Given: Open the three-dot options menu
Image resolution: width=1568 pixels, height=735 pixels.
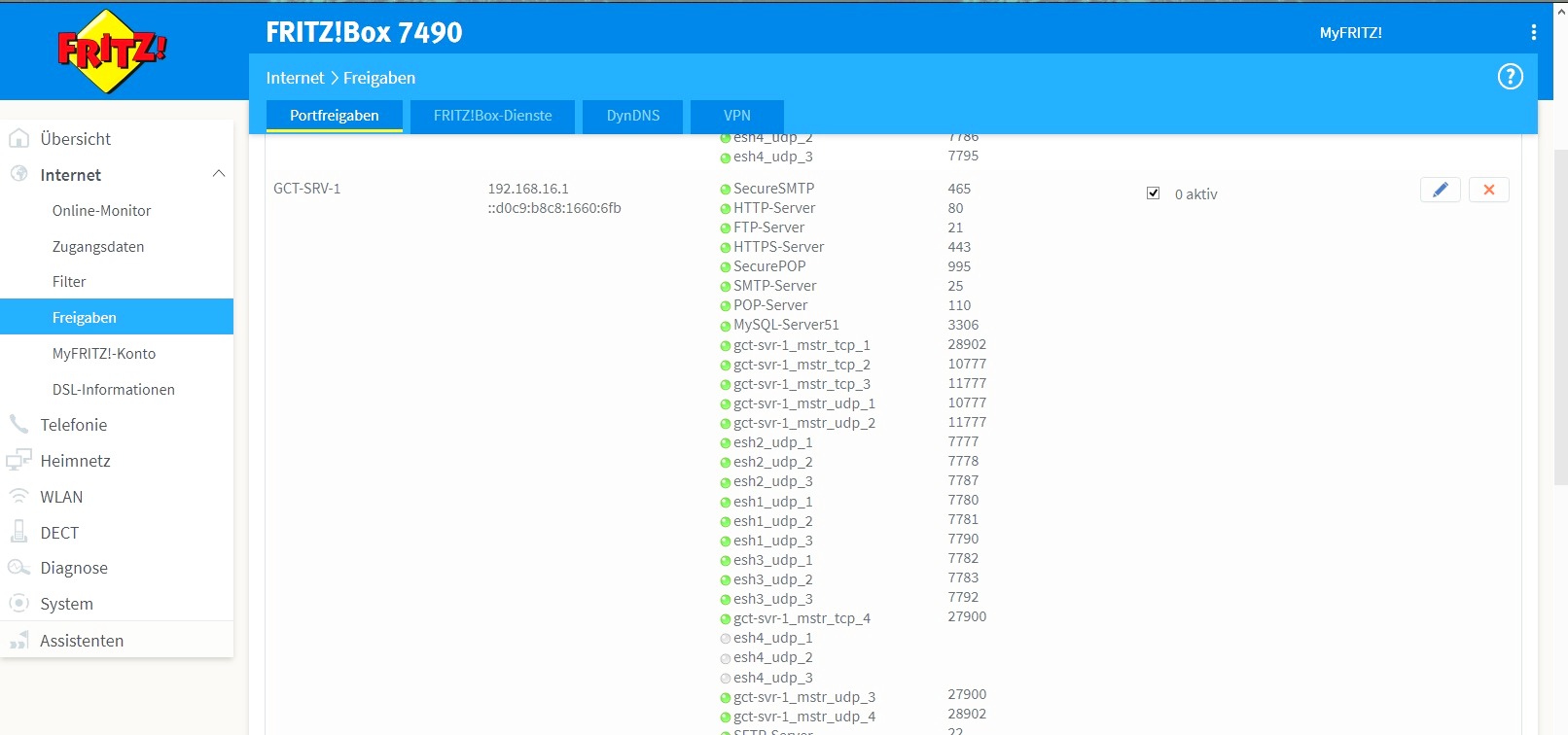Looking at the screenshot, I should point(1534,32).
